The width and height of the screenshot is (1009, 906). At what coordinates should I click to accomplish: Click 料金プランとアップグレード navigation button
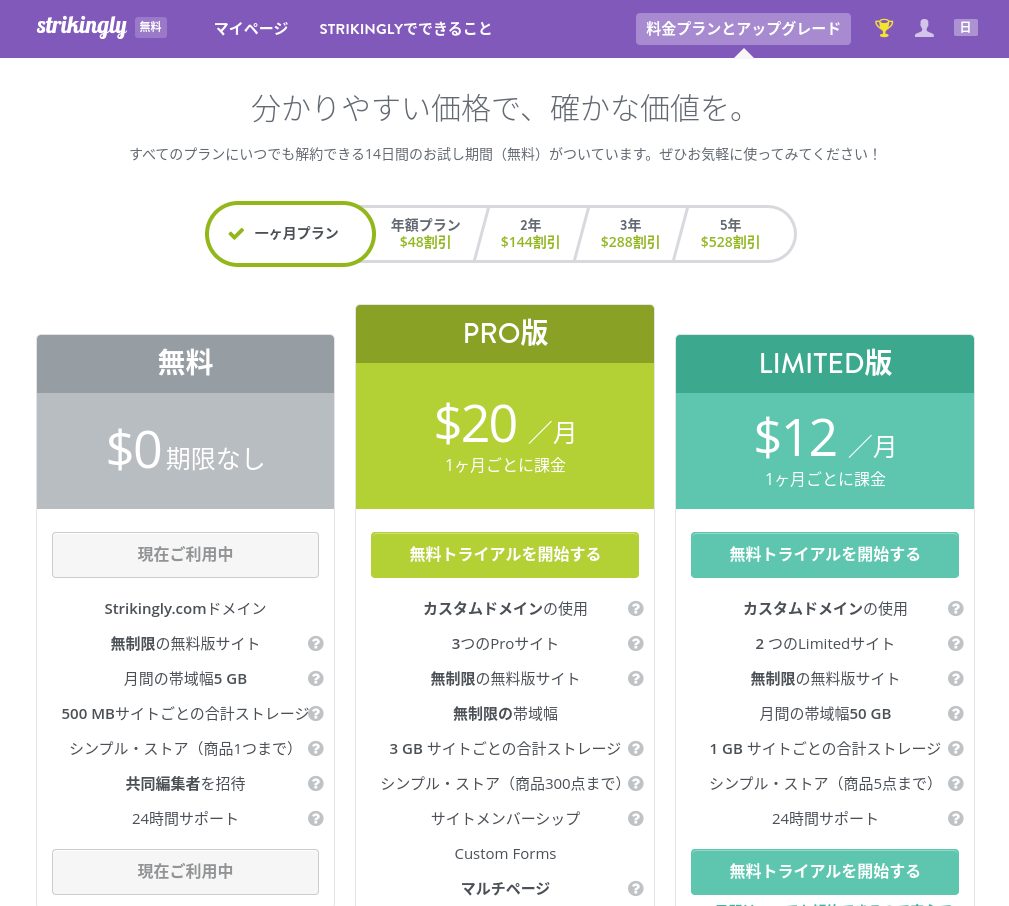[x=743, y=29]
